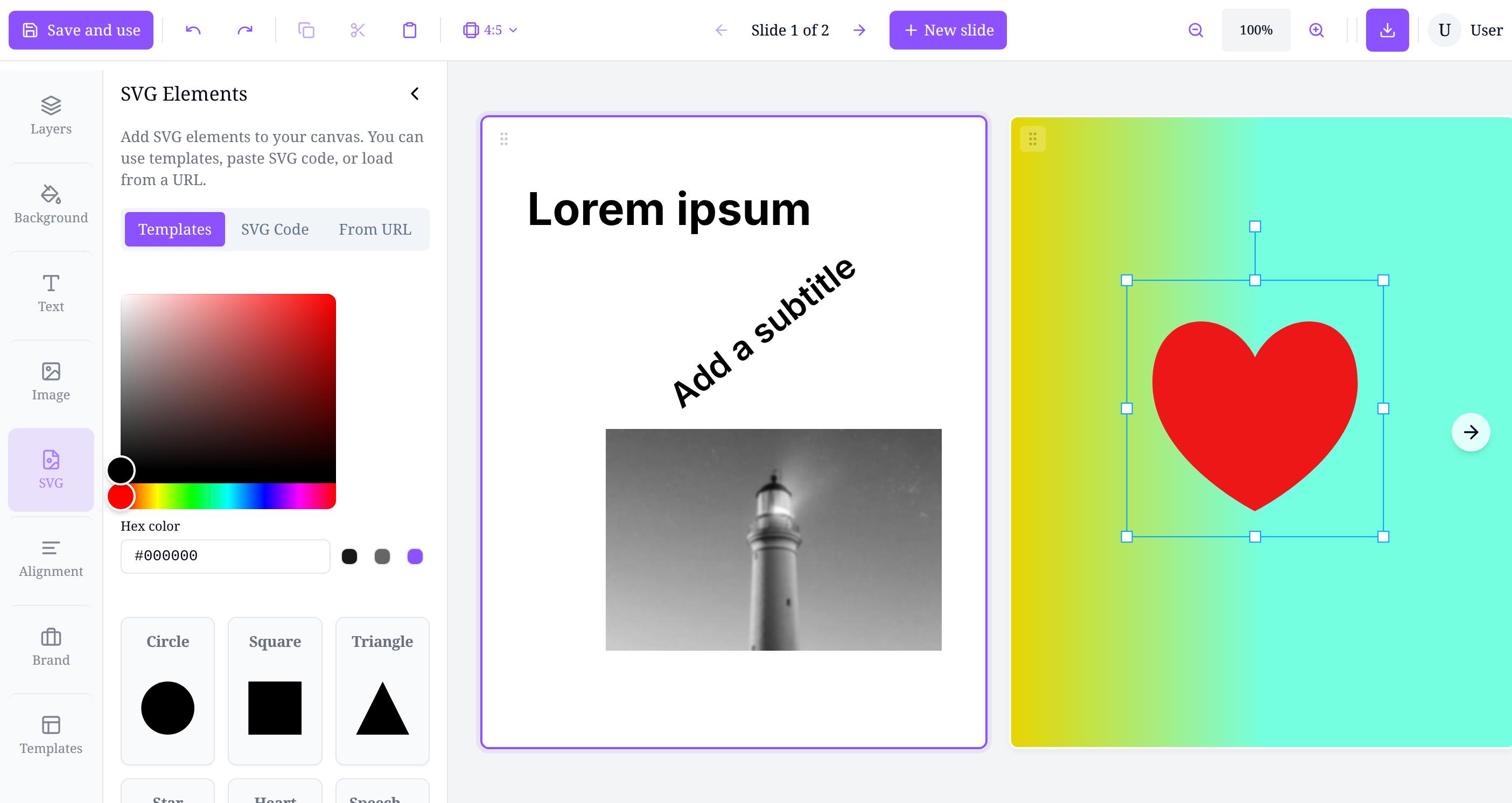The width and height of the screenshot is (1512, 803).
Task: Click the copy icon in the toolbar
Action: click(x=306, y=30)
